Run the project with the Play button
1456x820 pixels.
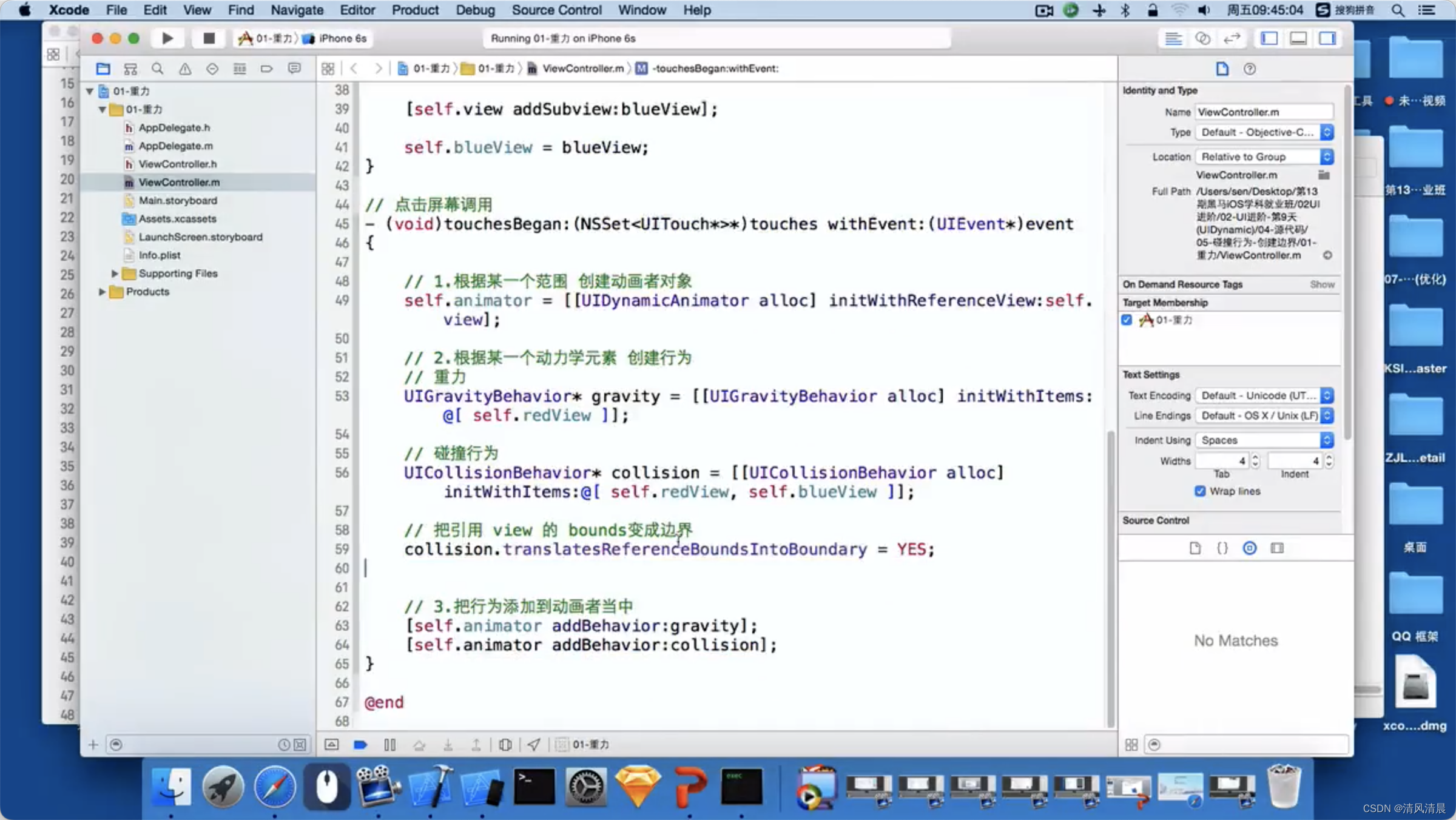(167, 38)
